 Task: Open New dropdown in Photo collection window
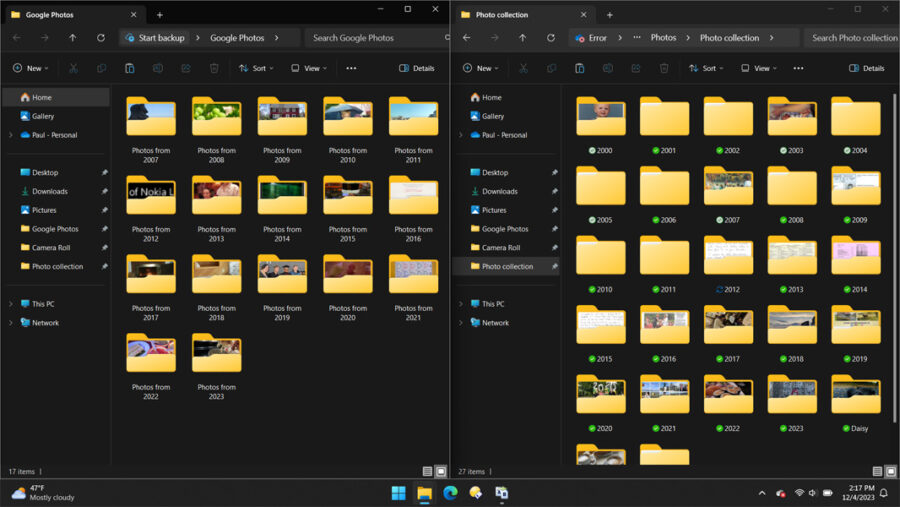coord(480,68)
